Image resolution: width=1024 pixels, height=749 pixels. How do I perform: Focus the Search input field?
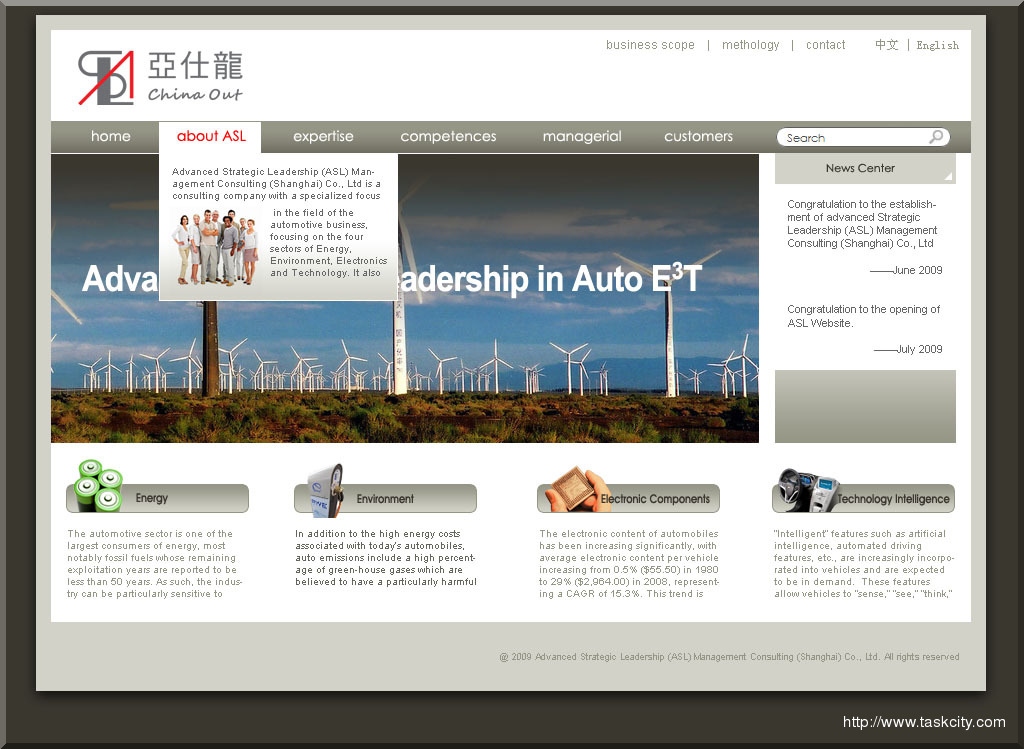850,138
